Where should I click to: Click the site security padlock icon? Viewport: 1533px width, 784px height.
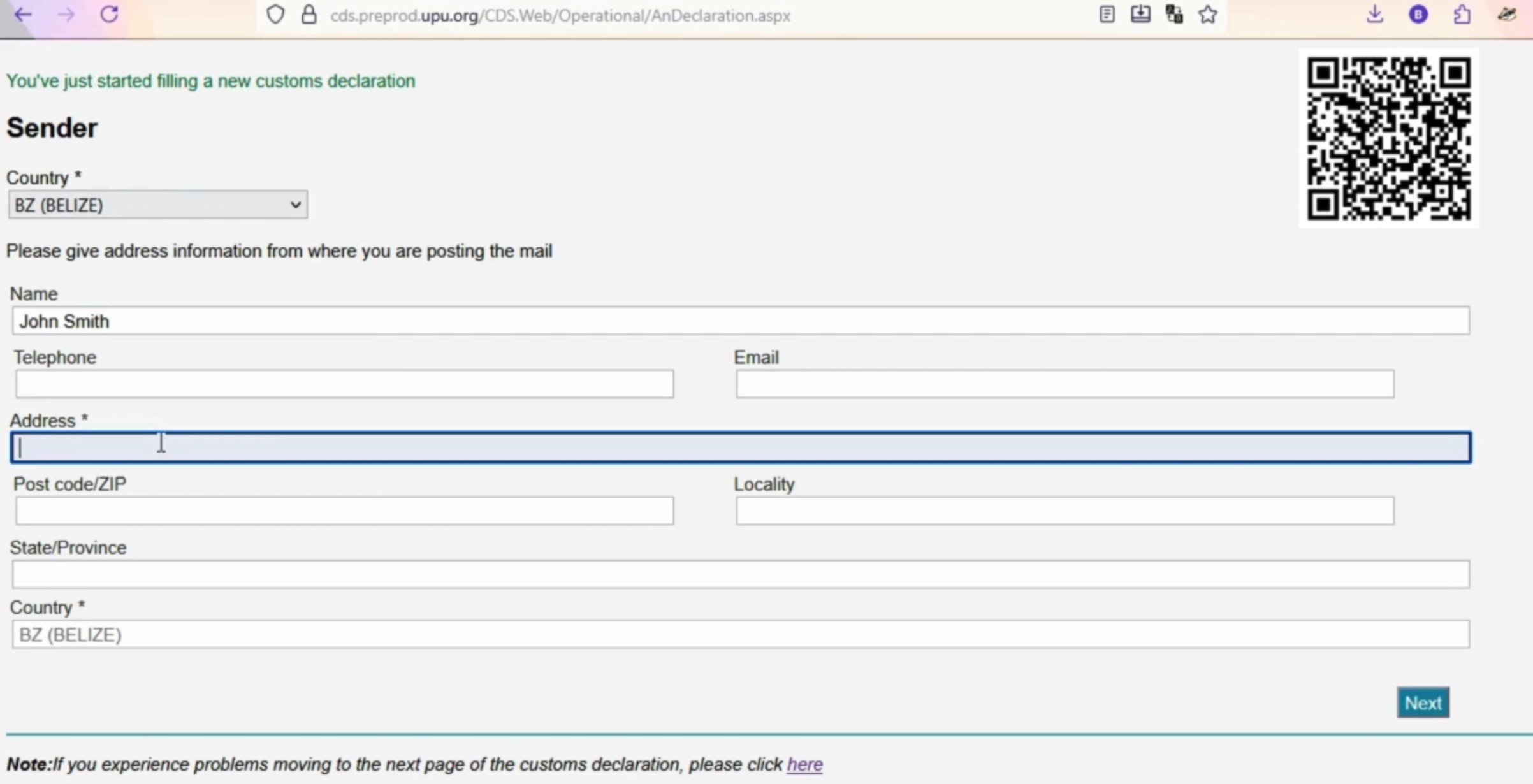[x=309, y=15]
